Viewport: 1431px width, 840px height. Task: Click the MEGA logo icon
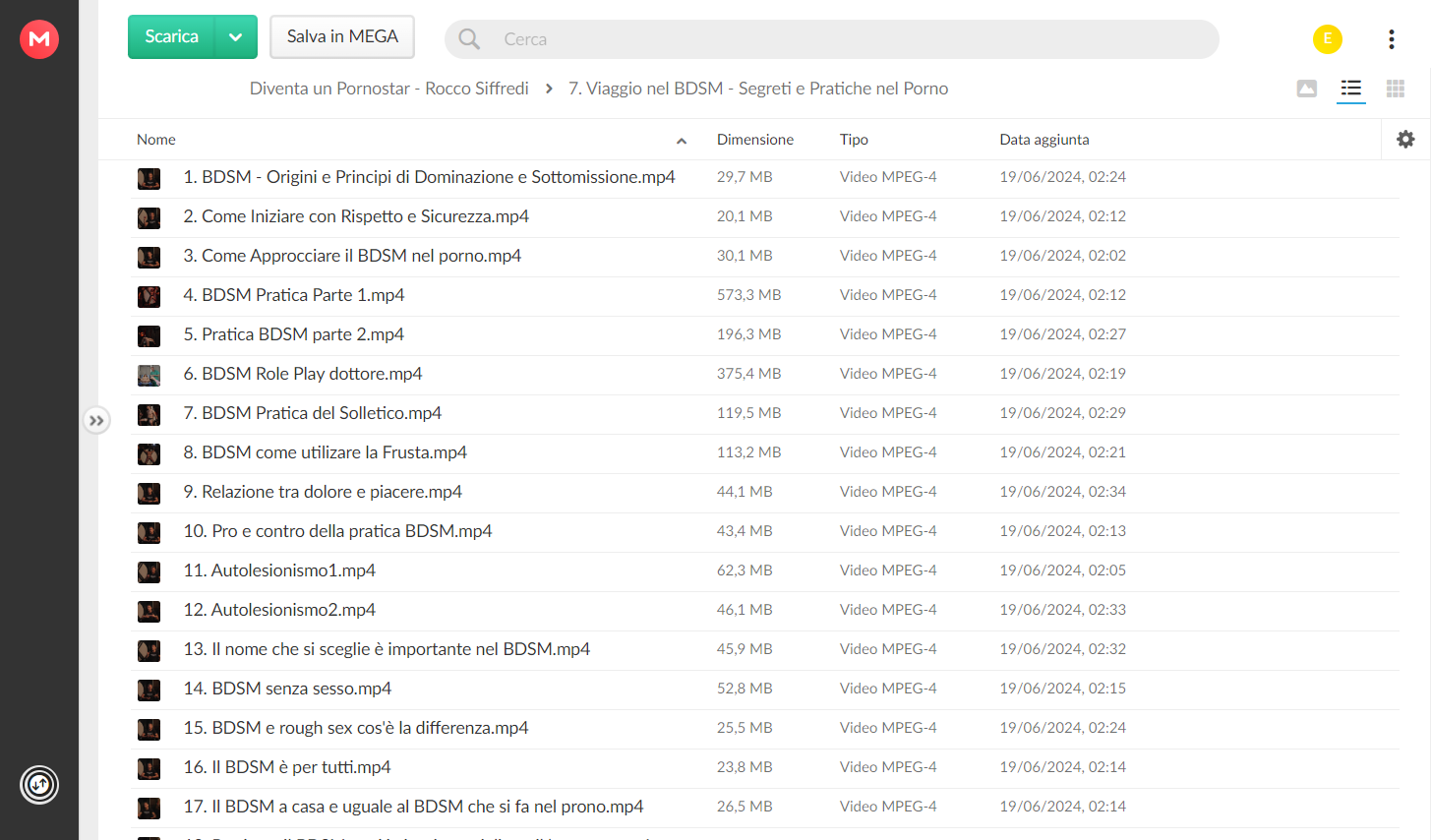pos(39,38)
